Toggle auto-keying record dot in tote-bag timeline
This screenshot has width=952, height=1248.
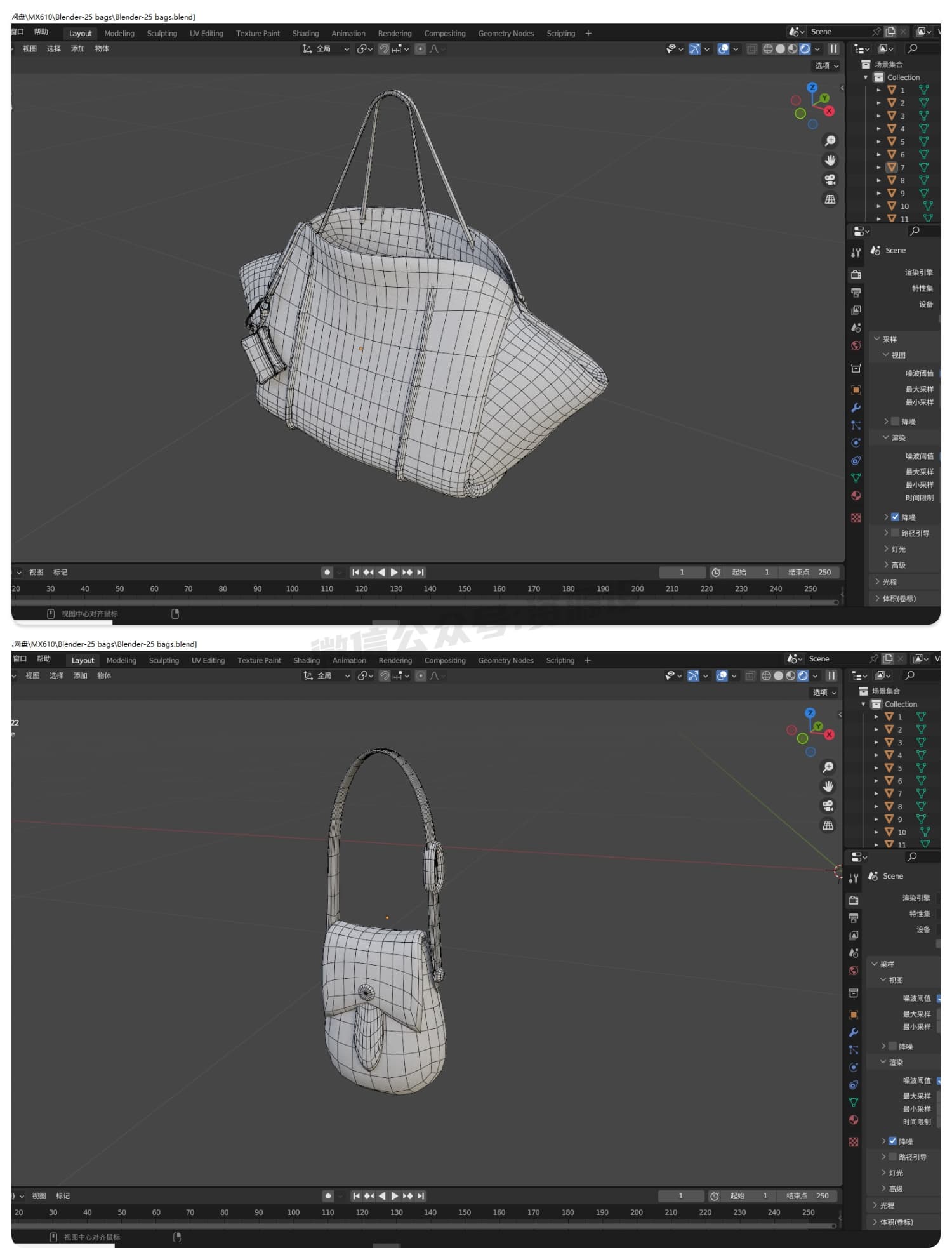pos(327,572)
